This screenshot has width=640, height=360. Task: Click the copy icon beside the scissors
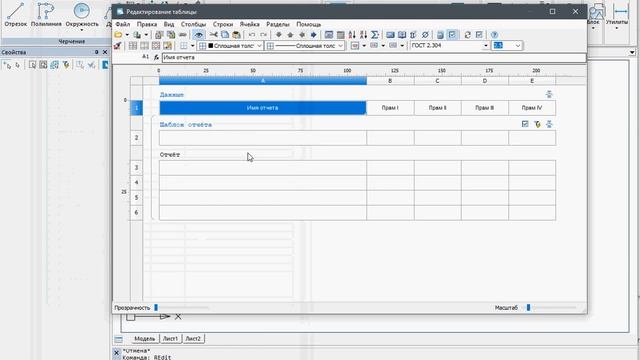[225, 35]
